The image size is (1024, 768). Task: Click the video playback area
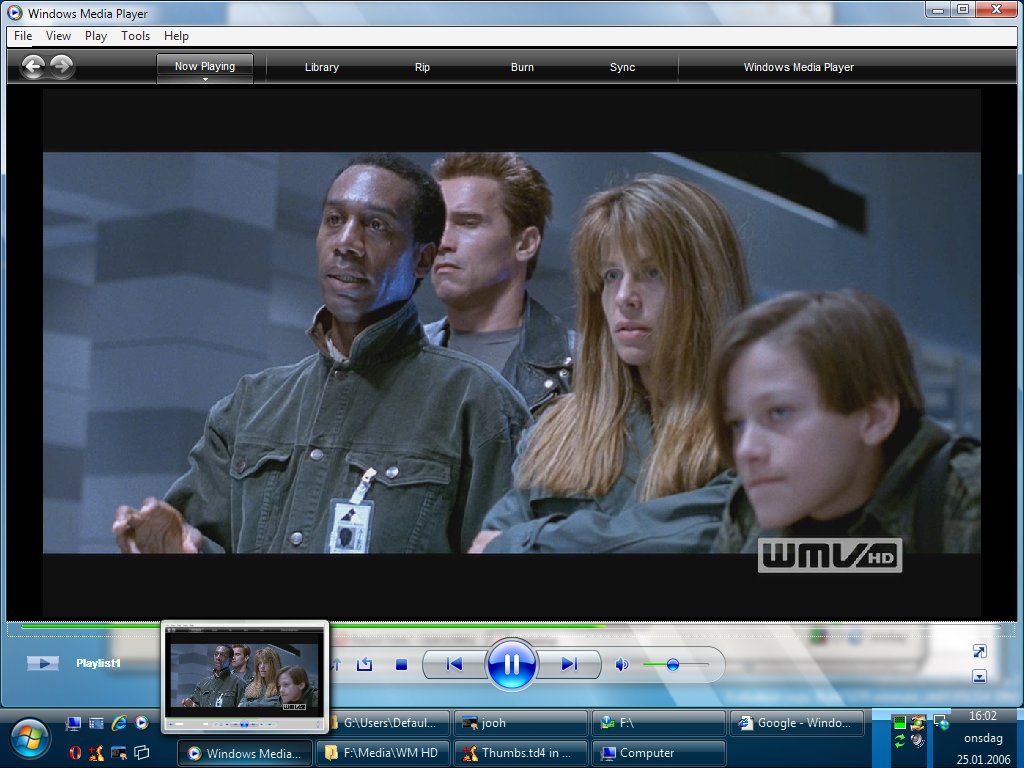click(511, 353)
